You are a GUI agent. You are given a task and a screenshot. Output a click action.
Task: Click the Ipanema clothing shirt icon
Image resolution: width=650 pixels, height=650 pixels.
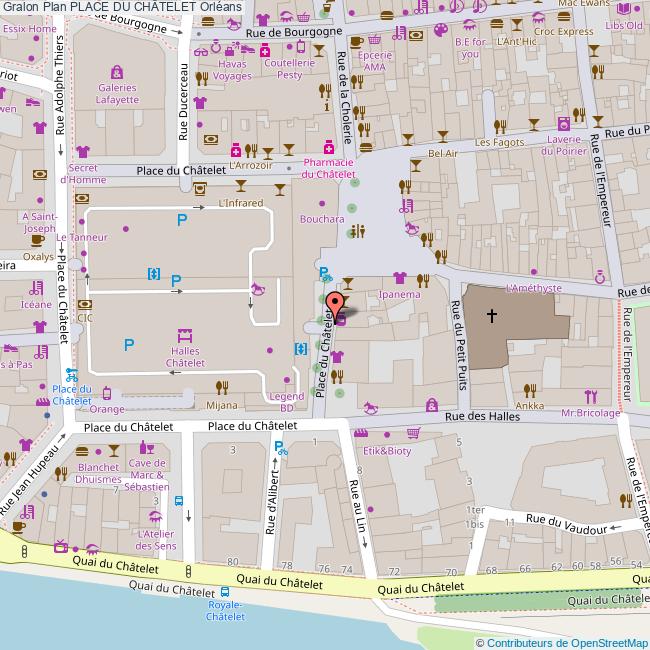coord(399,279)
